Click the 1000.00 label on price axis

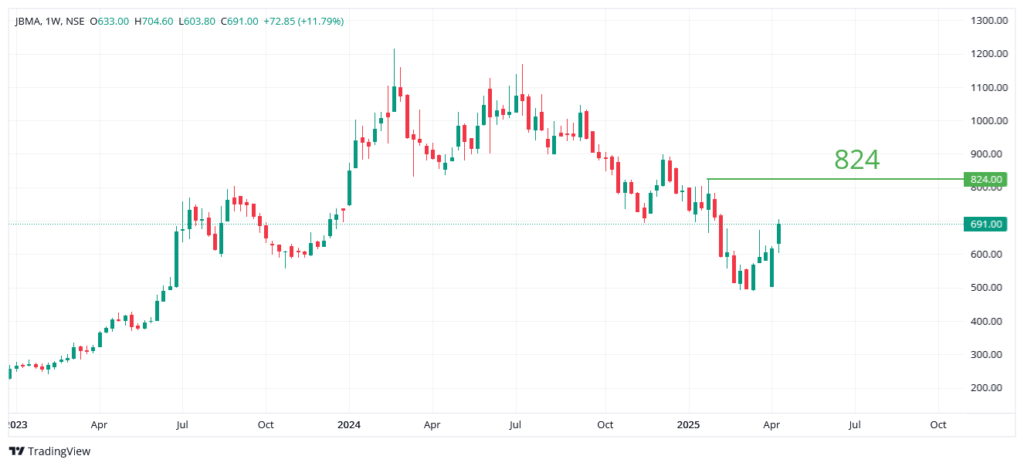[x=986, y=120]
